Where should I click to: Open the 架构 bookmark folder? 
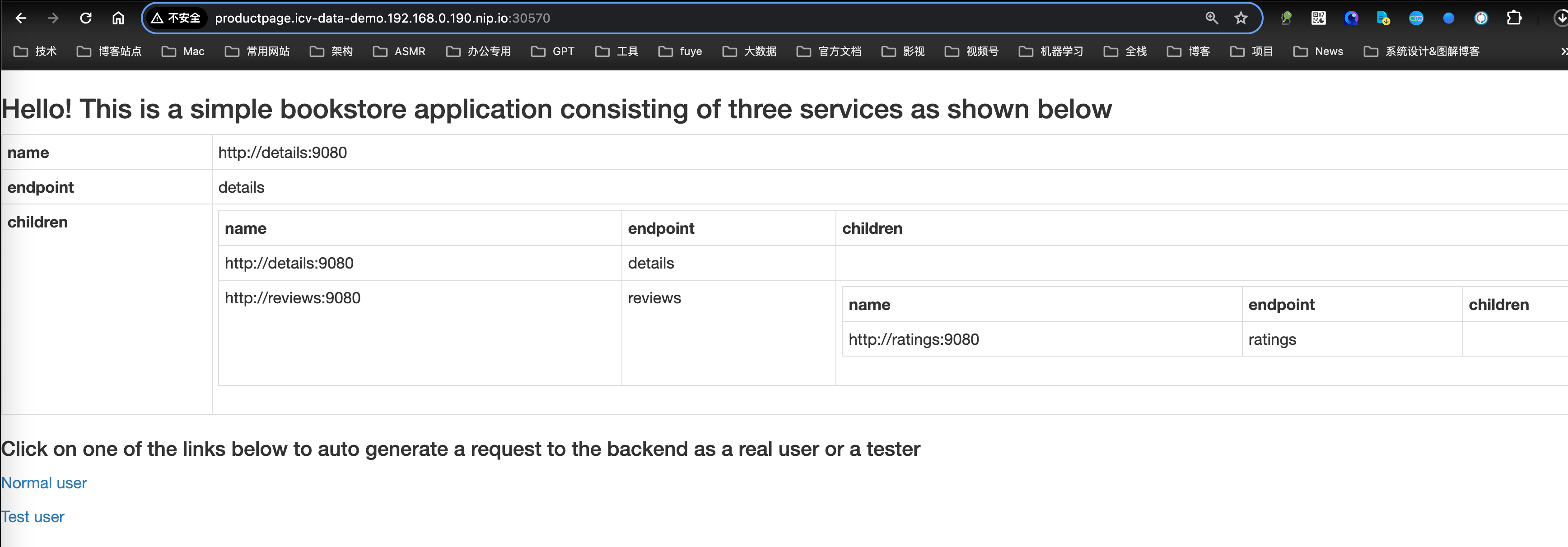point(332,52)
